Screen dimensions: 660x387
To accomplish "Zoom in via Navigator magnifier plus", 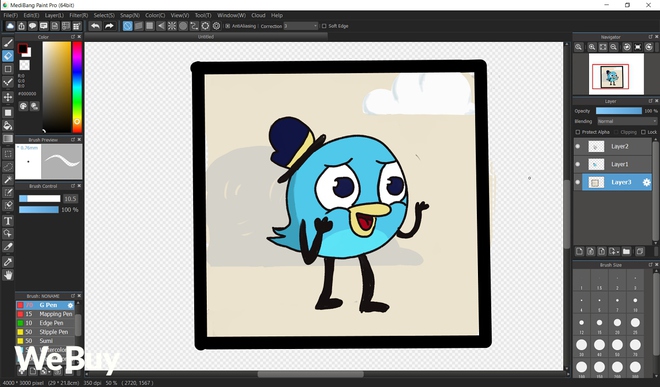I will (592, 47).
